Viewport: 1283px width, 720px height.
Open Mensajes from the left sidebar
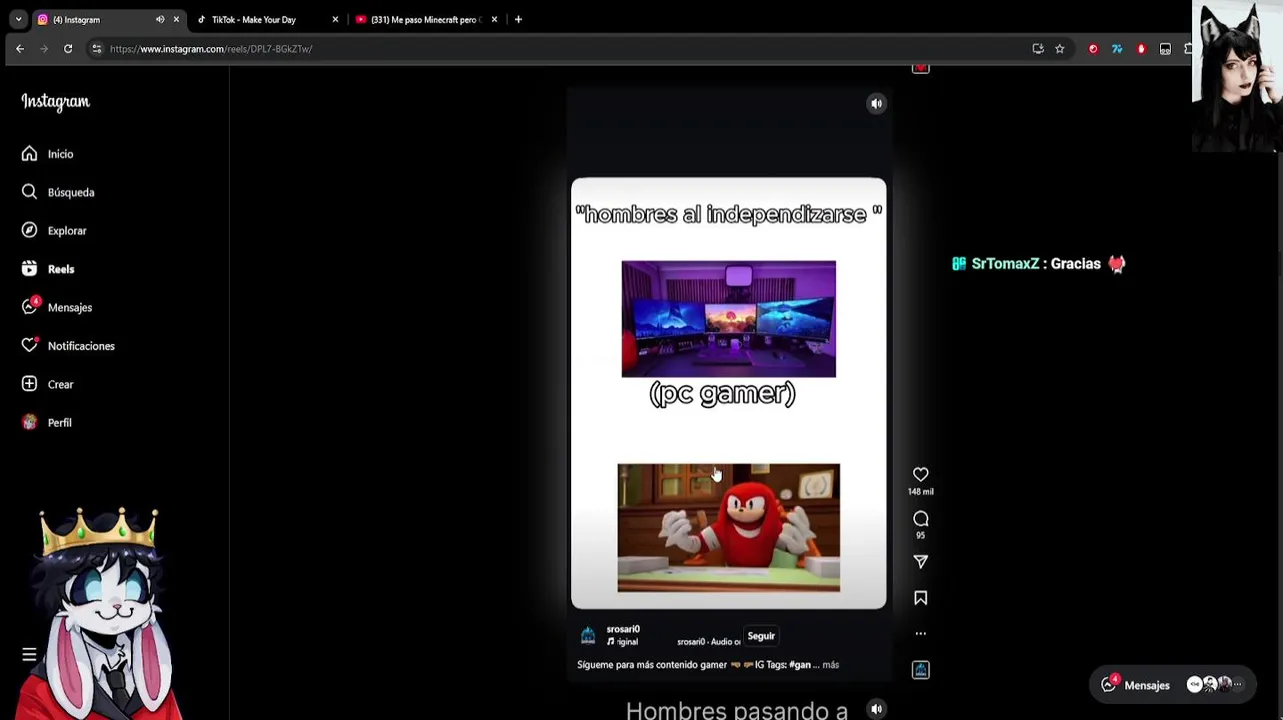coord(57,307)
